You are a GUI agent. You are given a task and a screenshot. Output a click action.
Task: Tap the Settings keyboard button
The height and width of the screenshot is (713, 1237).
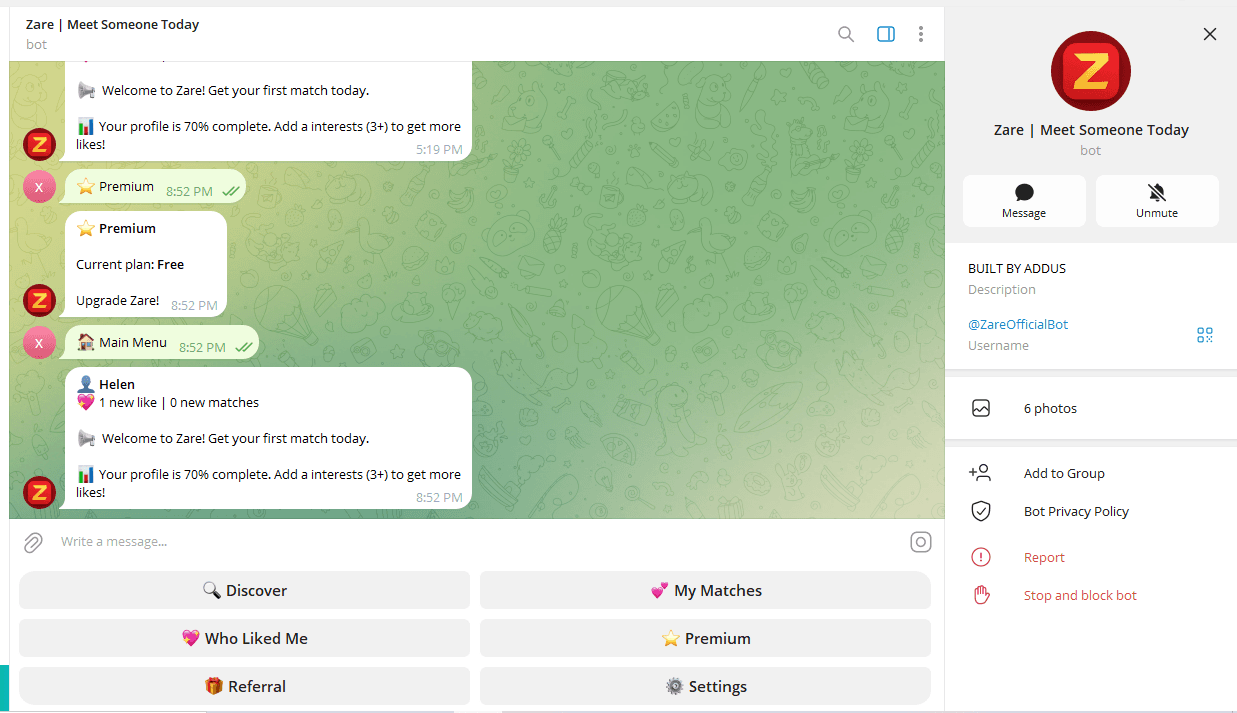click(x=705, y=686)
